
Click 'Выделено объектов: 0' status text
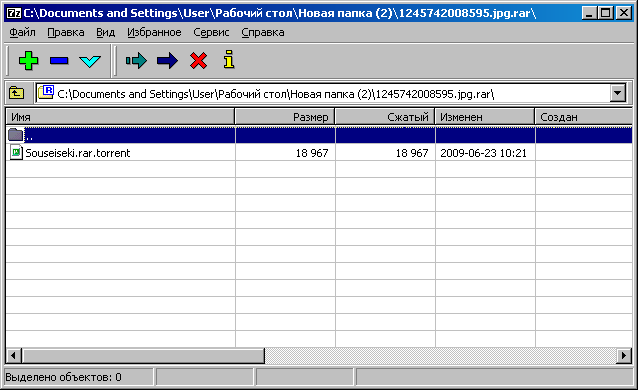click(x=63, y=377)
